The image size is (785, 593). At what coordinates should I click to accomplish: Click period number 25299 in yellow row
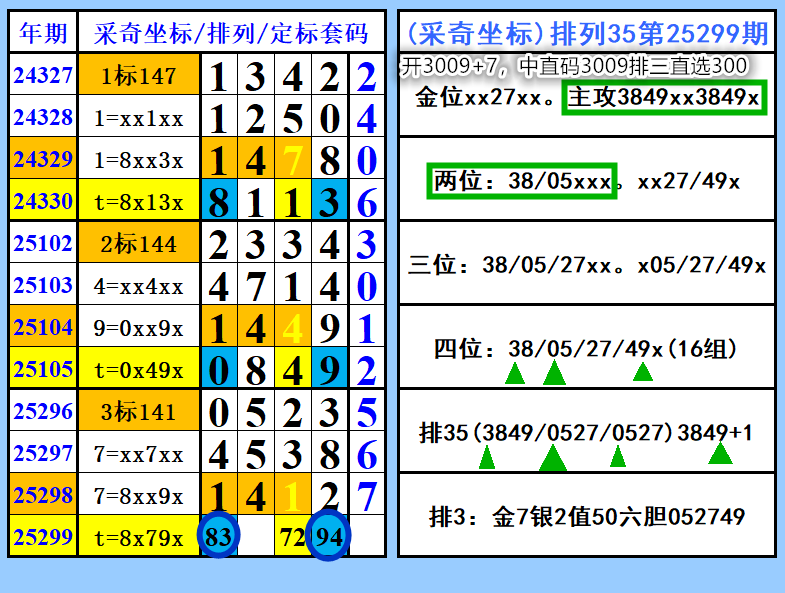pyautogui.click(x=43, y=537)
